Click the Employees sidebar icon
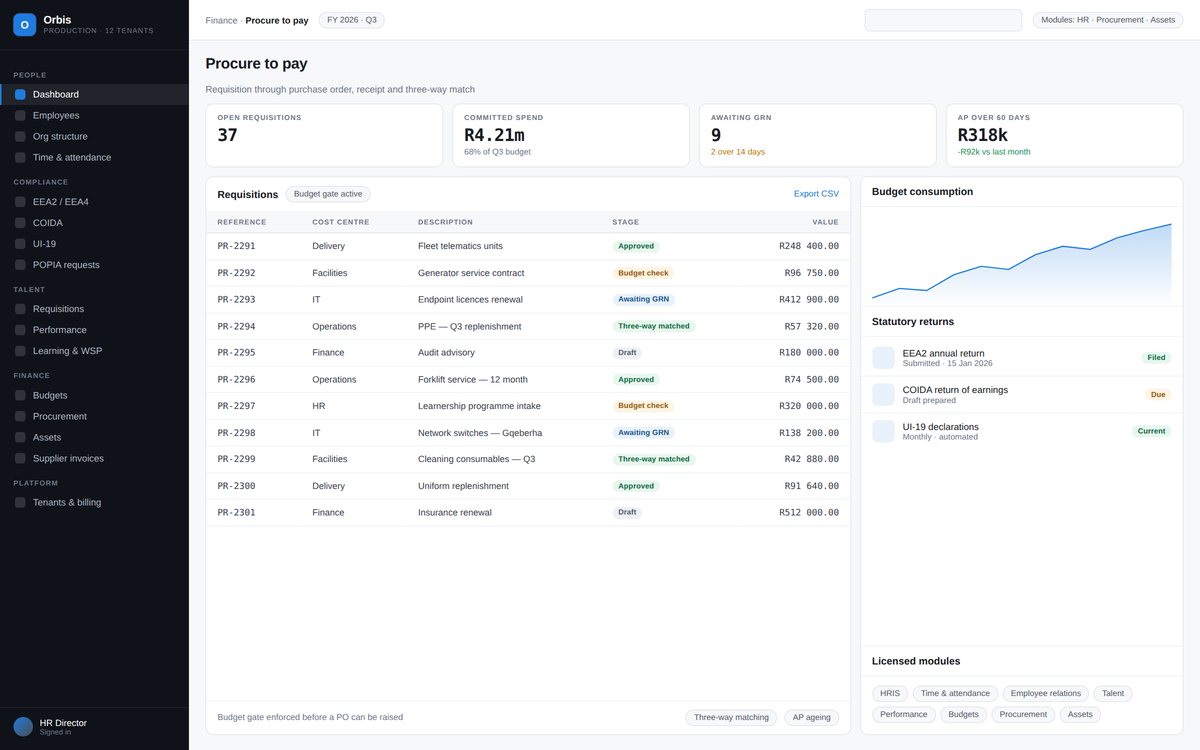The image size is (1200, 750). click(20, 115)
